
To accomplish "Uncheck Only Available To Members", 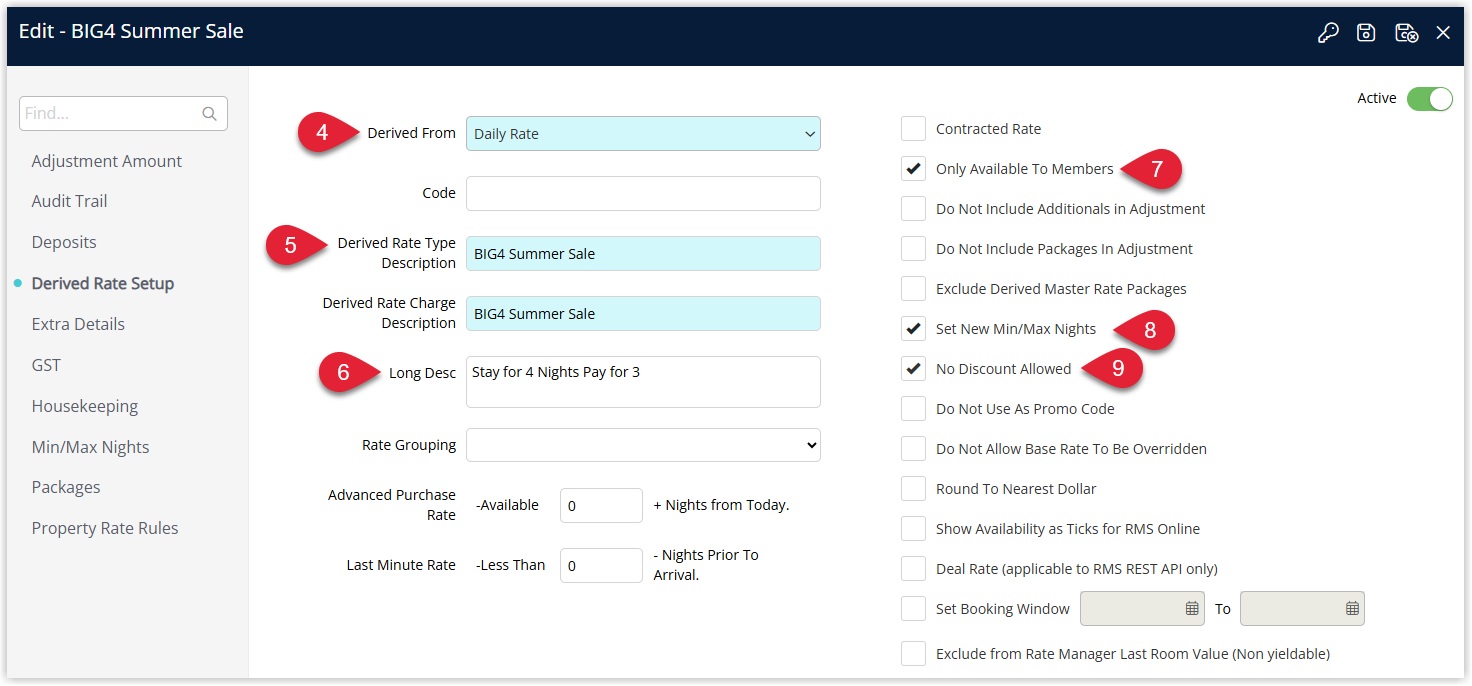I will pyautogui.click(x=913, y=169).
